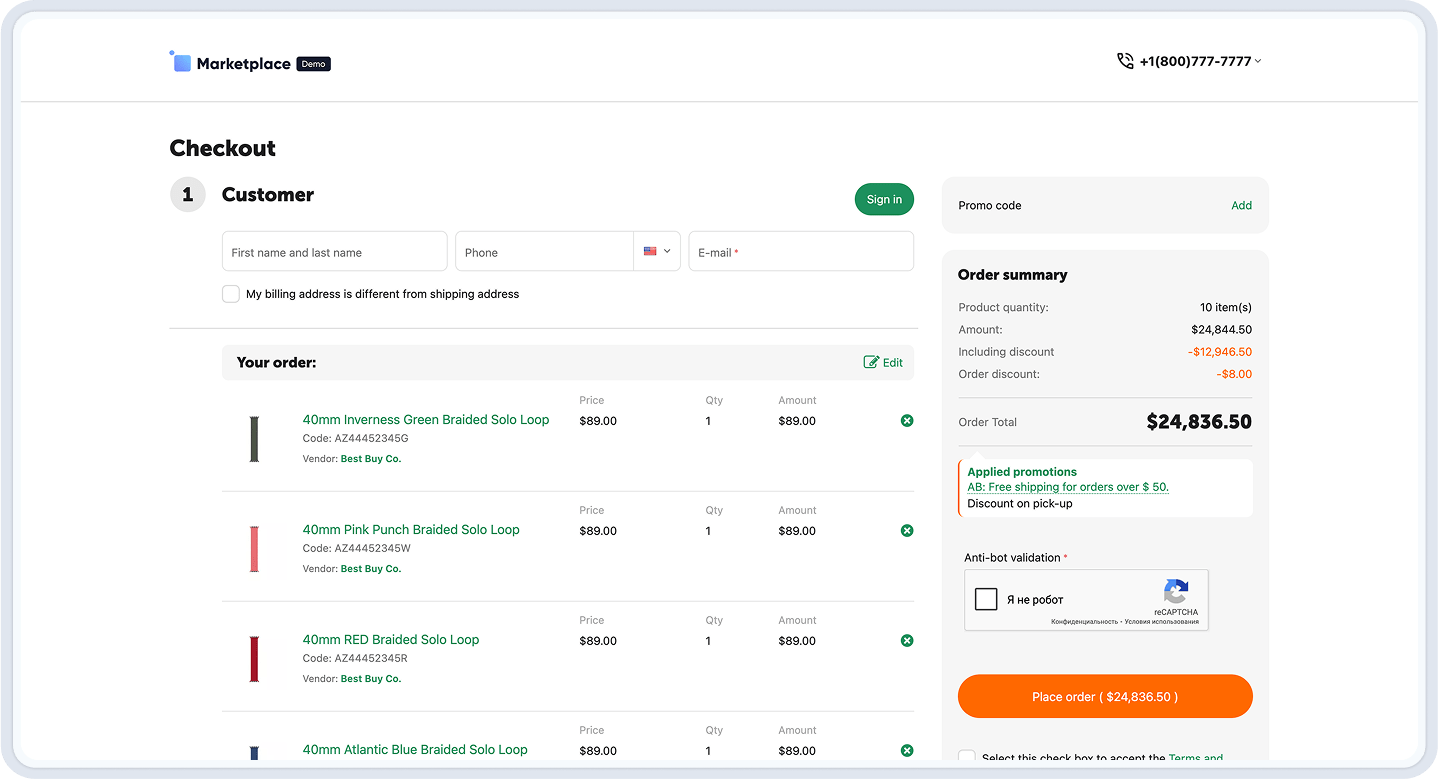This screenshot has height=779, width=1438.
Task: Remove the RED Braided Solo Loop item
Action: coord(907,641)
